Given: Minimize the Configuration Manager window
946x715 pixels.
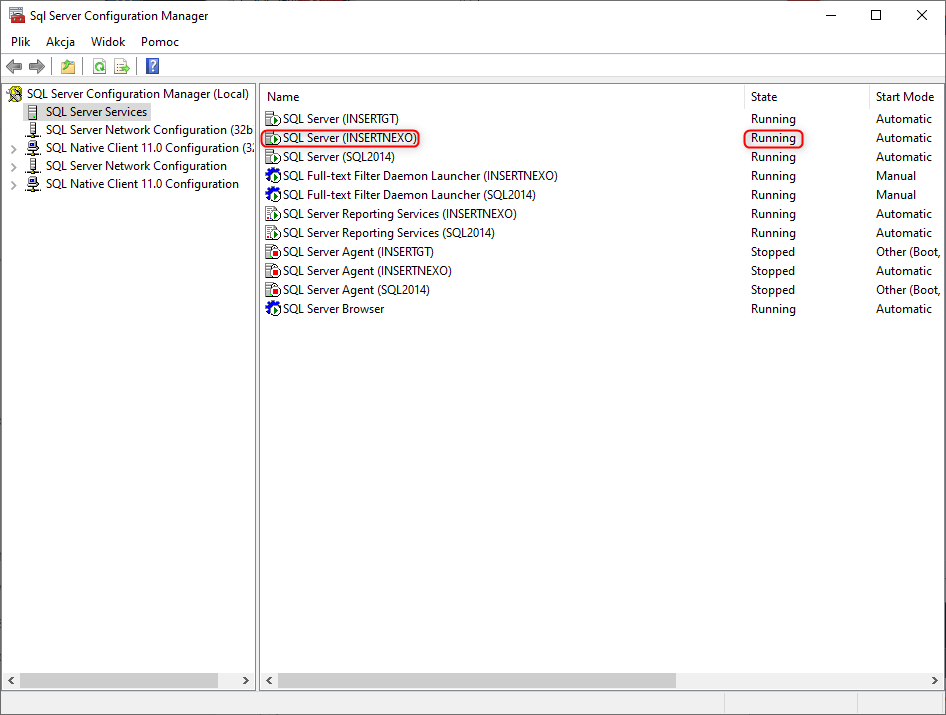Looking at the screenshot, I should [x=831, y=15].
